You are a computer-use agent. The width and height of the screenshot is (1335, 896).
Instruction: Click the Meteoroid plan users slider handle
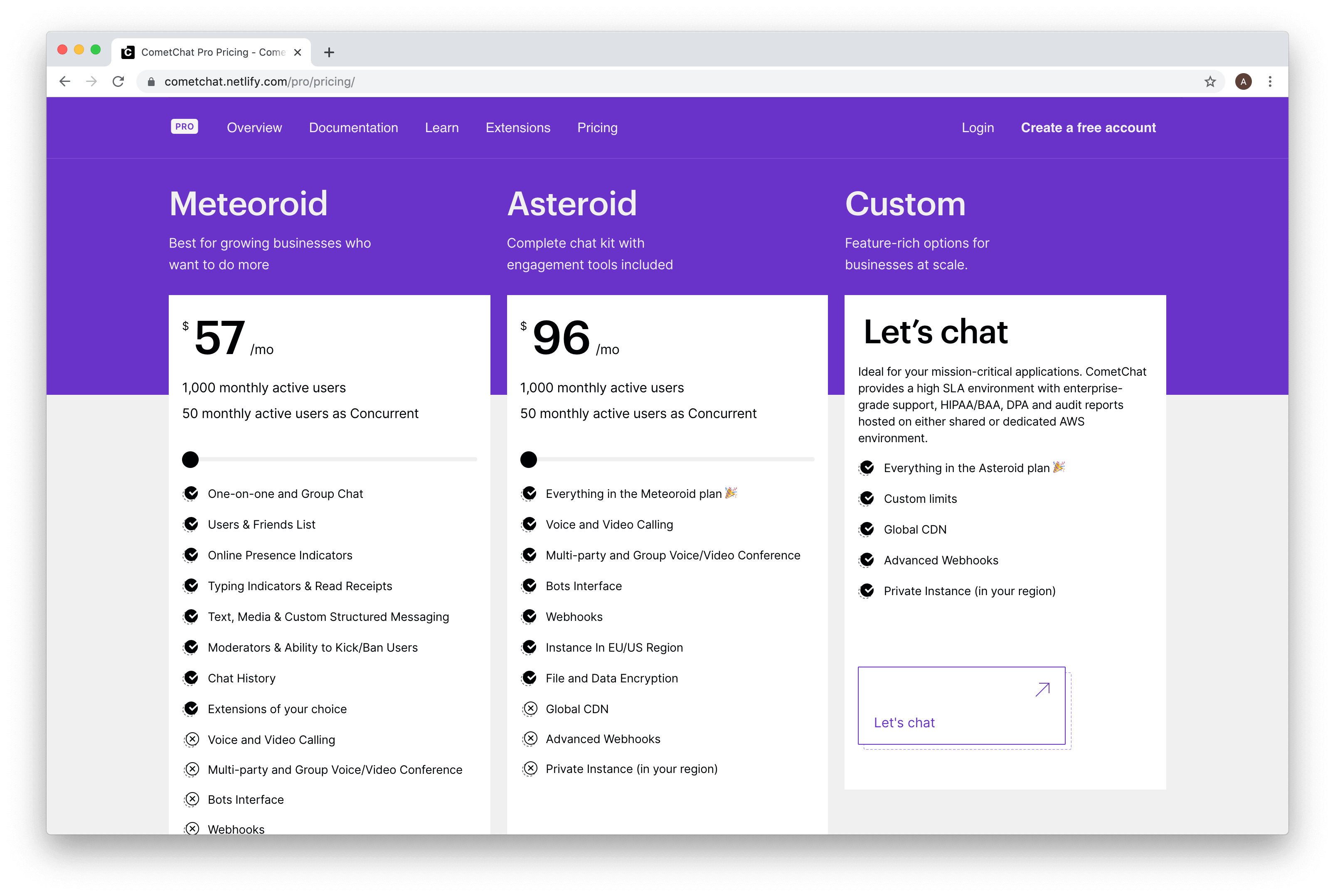tap(190, 460)
